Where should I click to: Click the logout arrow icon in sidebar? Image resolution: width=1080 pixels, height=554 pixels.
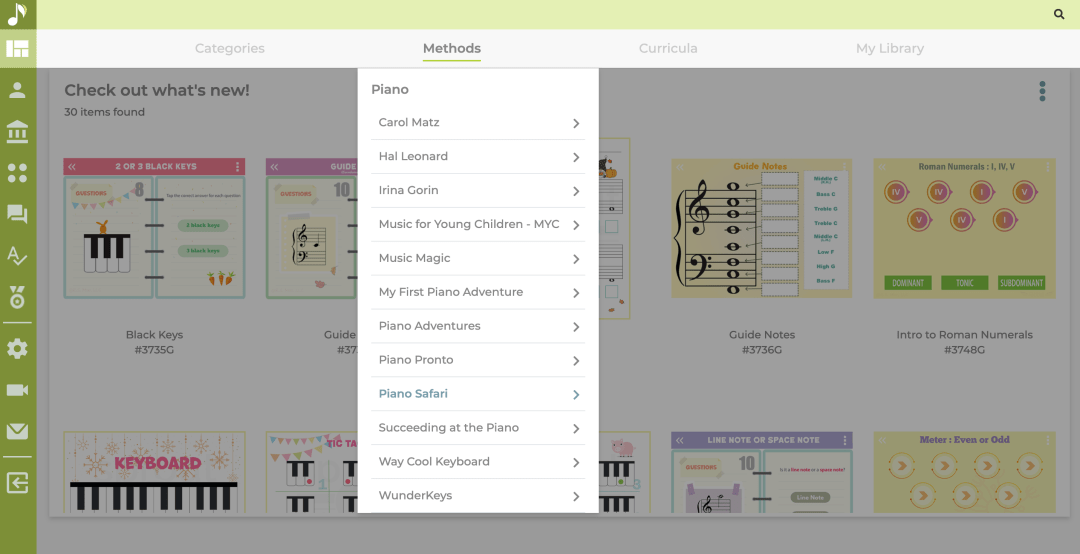click(x=17, y=483)
